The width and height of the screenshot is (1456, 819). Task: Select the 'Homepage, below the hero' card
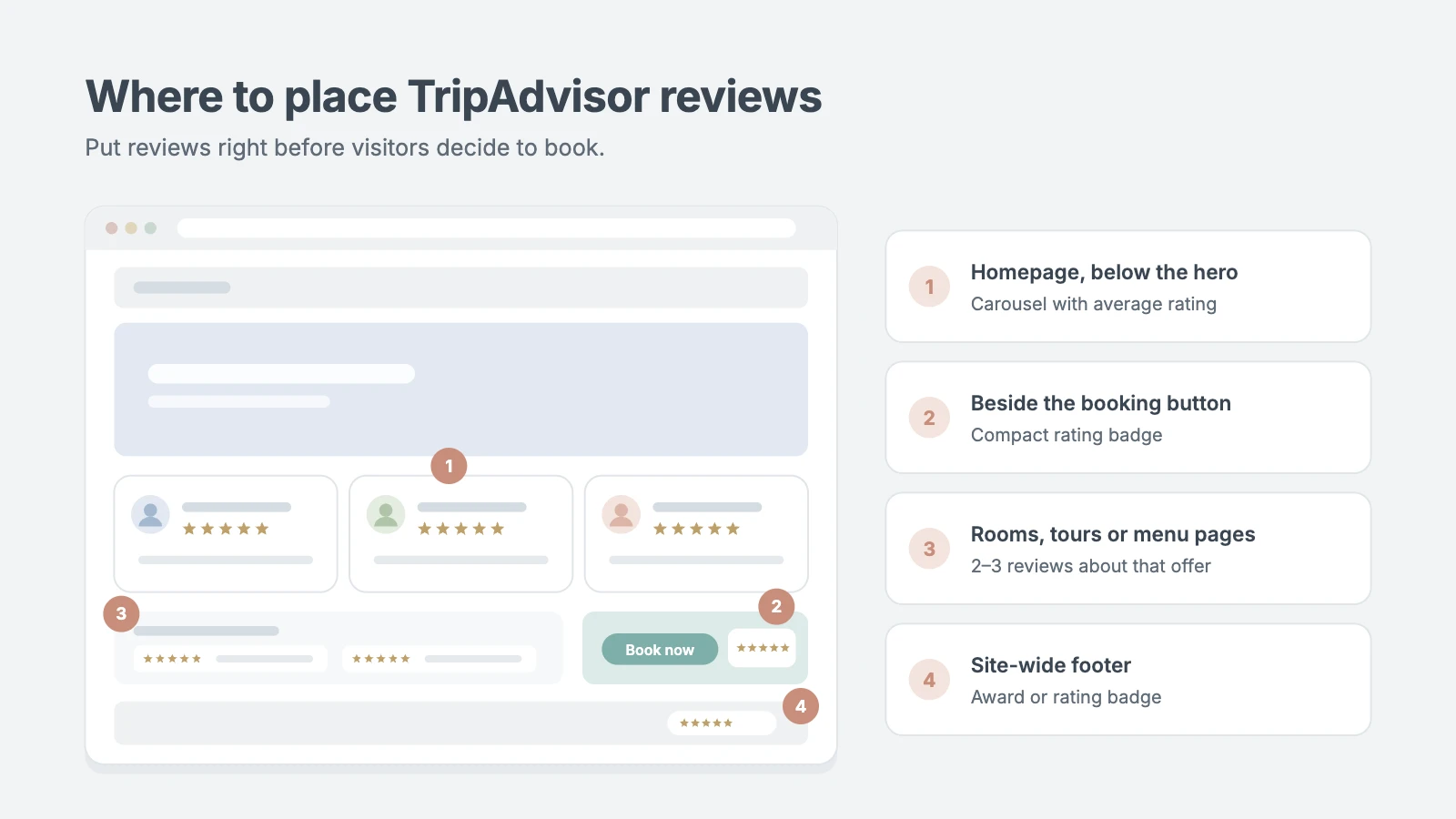[1128, 287]
